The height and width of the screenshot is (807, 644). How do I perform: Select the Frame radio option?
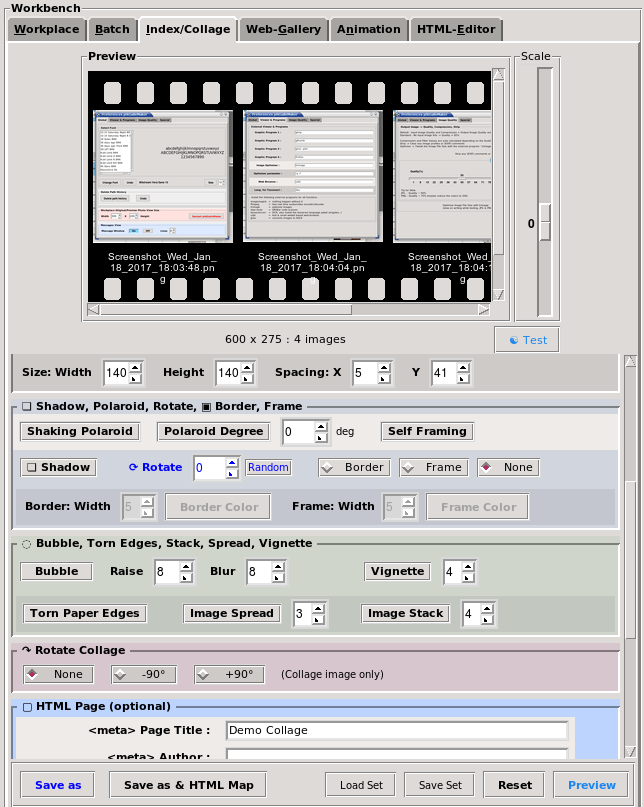(x=434, y=467)
